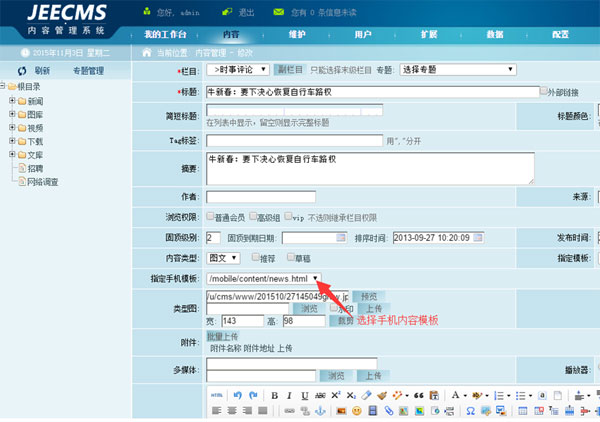The height and width of the screenshot is (422, 600).
Task: Enable the 普通会员 checkbox
Action: point(210,216)
